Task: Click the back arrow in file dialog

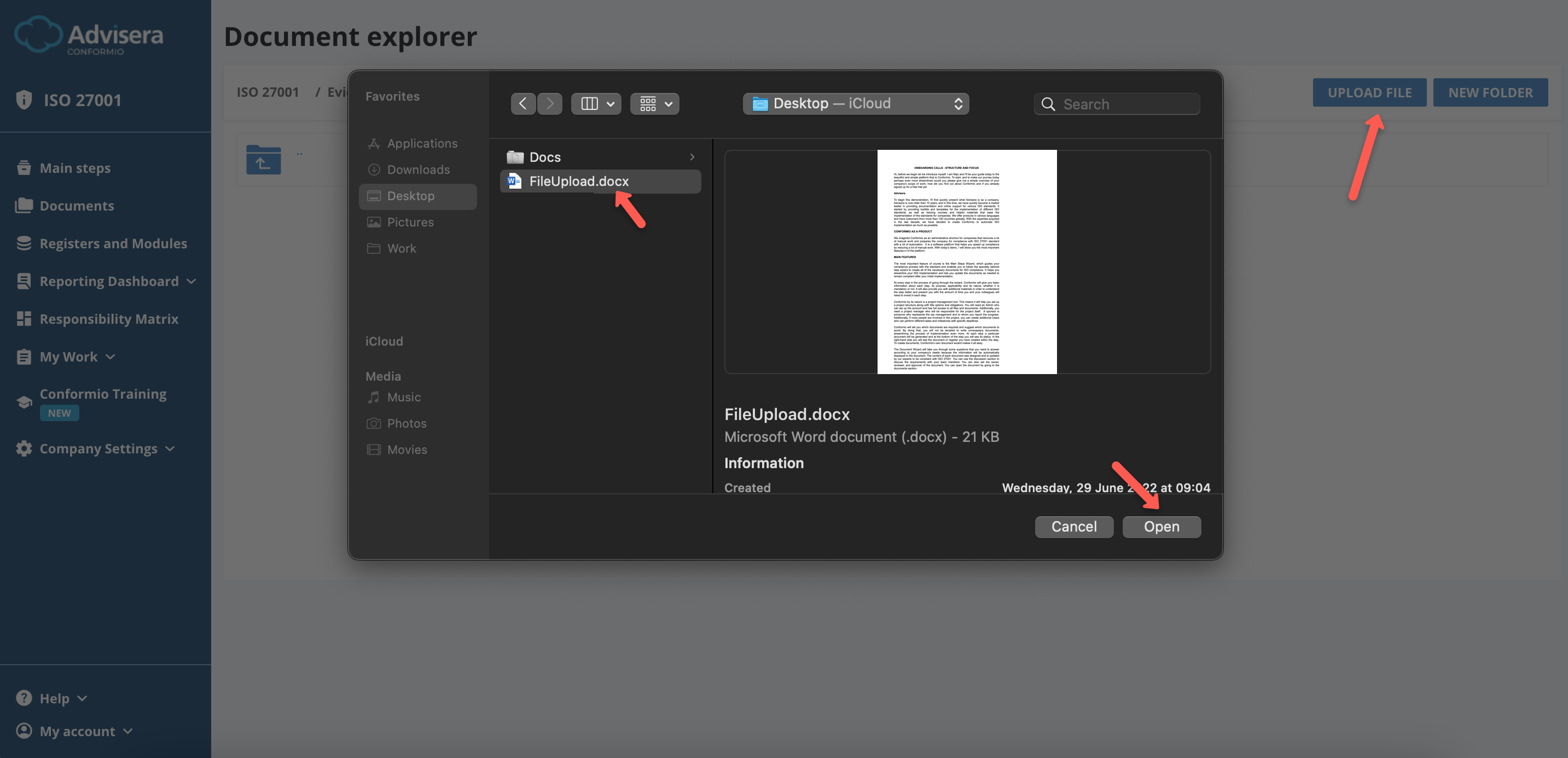Action: 523,103
